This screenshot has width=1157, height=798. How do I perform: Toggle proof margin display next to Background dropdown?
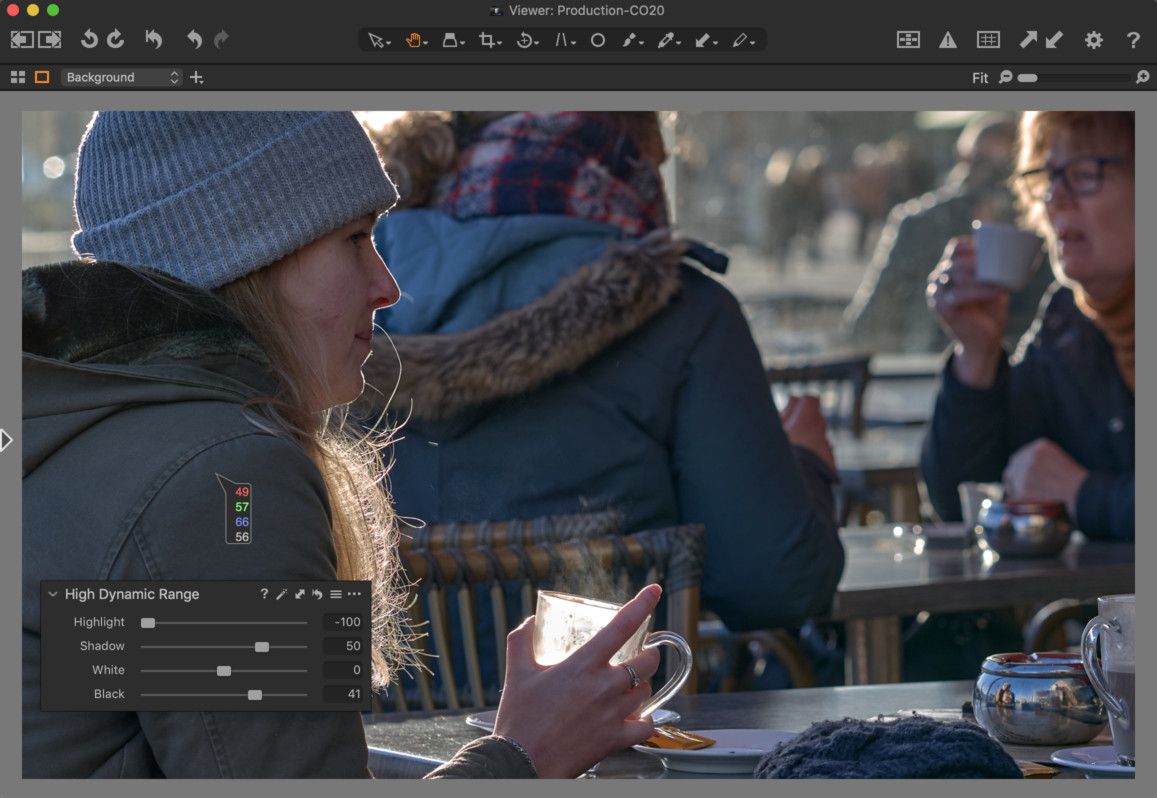41,76
